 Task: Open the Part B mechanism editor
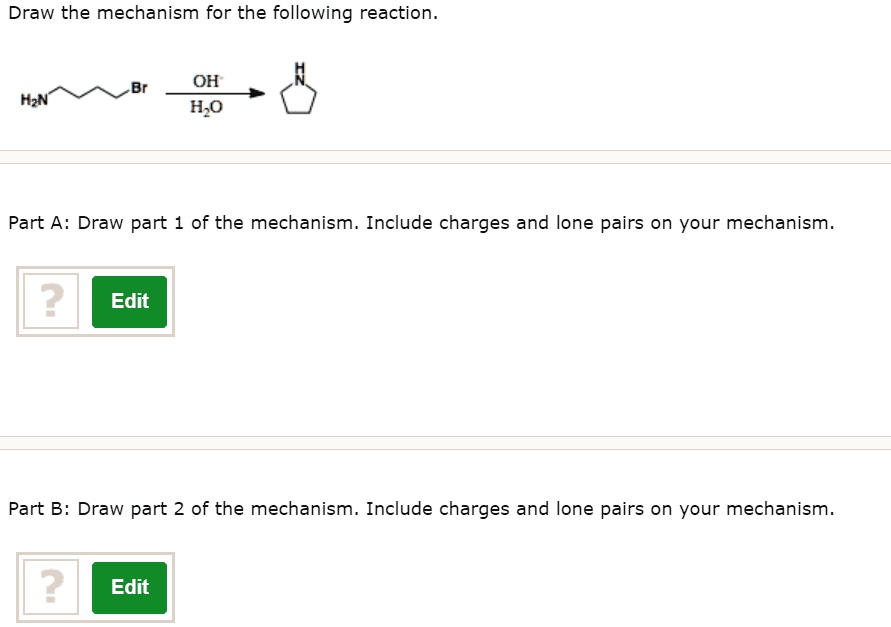tap(129, 587)
